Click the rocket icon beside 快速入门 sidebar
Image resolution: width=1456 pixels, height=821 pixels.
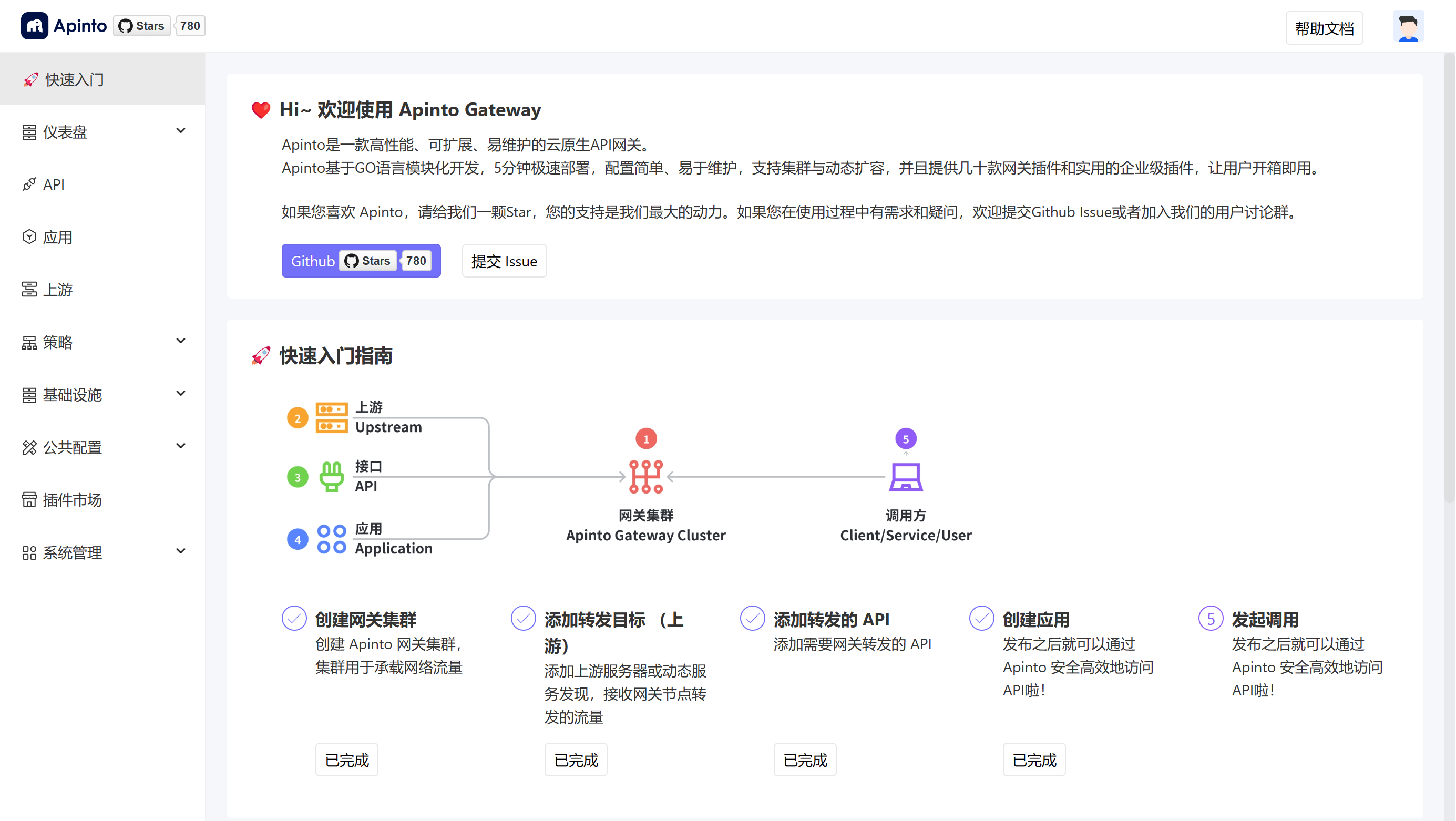[x=30, y=80]
